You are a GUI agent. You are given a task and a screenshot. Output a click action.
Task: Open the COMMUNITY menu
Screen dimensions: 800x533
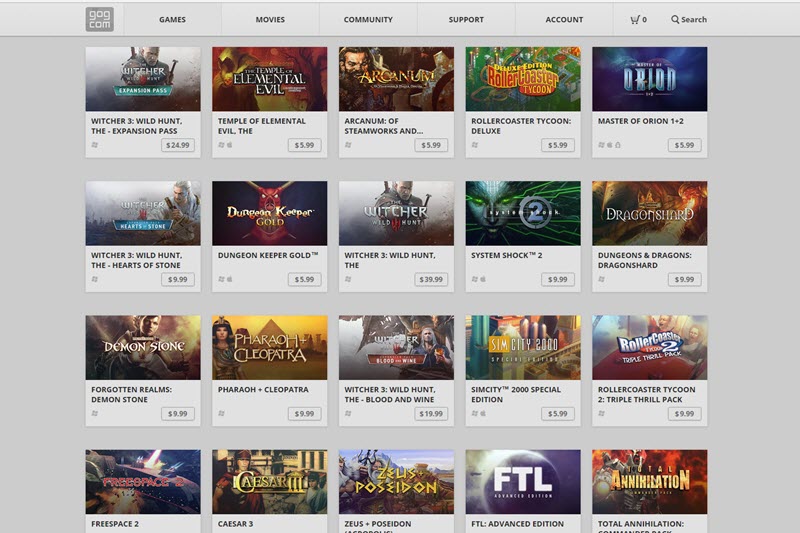(368, 19)
